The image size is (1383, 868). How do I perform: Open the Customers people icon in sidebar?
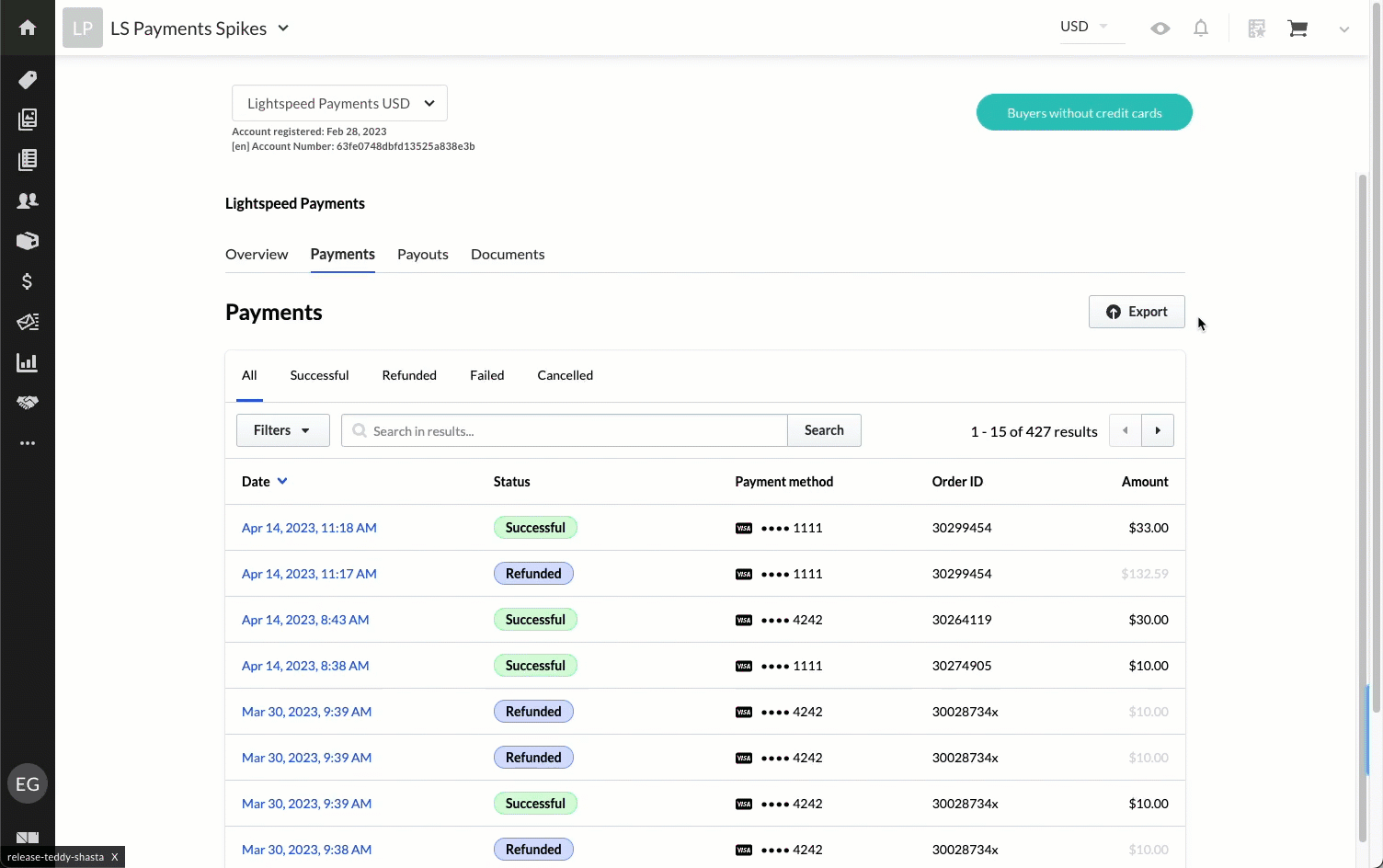click(x=28, y=200)
